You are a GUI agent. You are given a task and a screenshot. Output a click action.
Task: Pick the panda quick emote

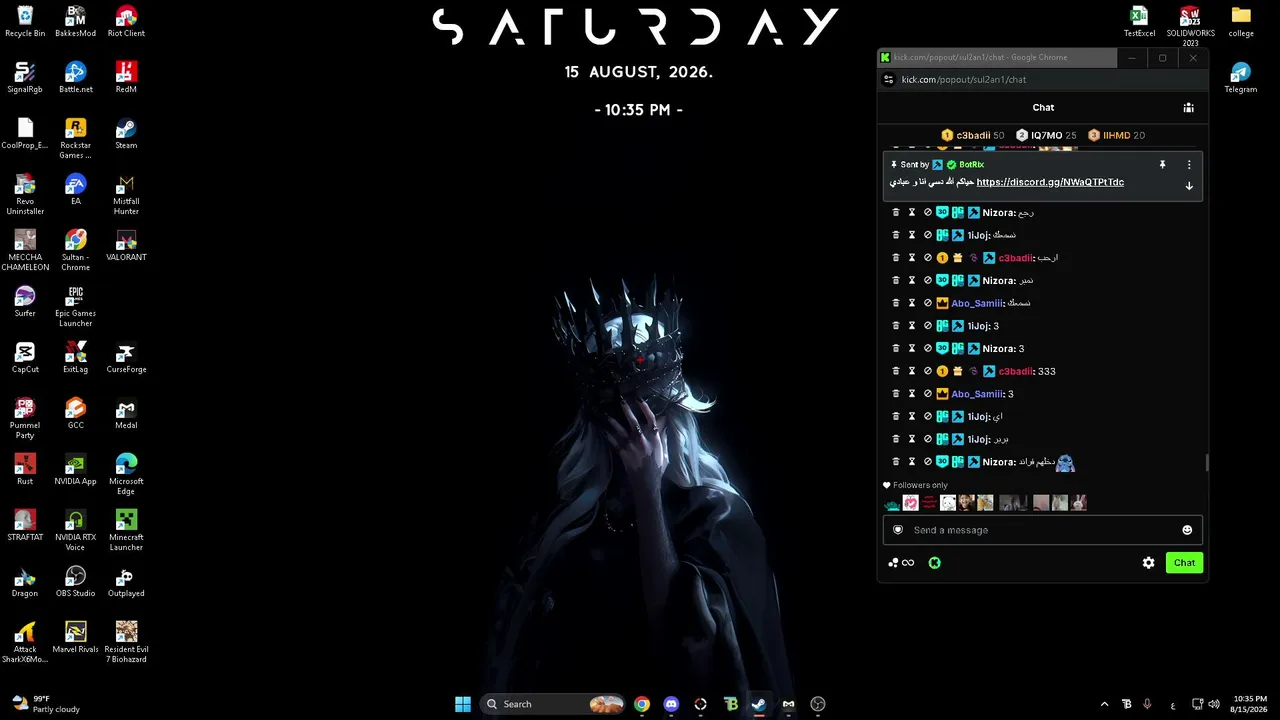tap(948, 503)
